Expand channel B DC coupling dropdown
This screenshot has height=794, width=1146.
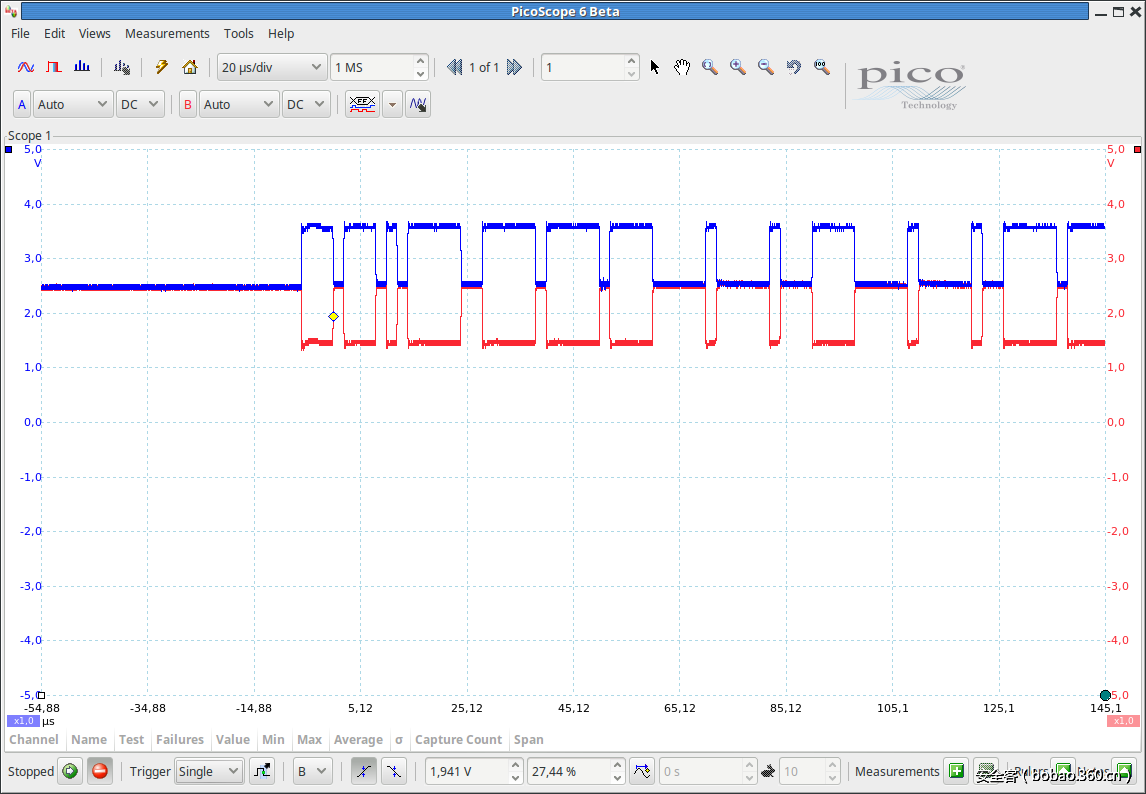tap(306, 104)
